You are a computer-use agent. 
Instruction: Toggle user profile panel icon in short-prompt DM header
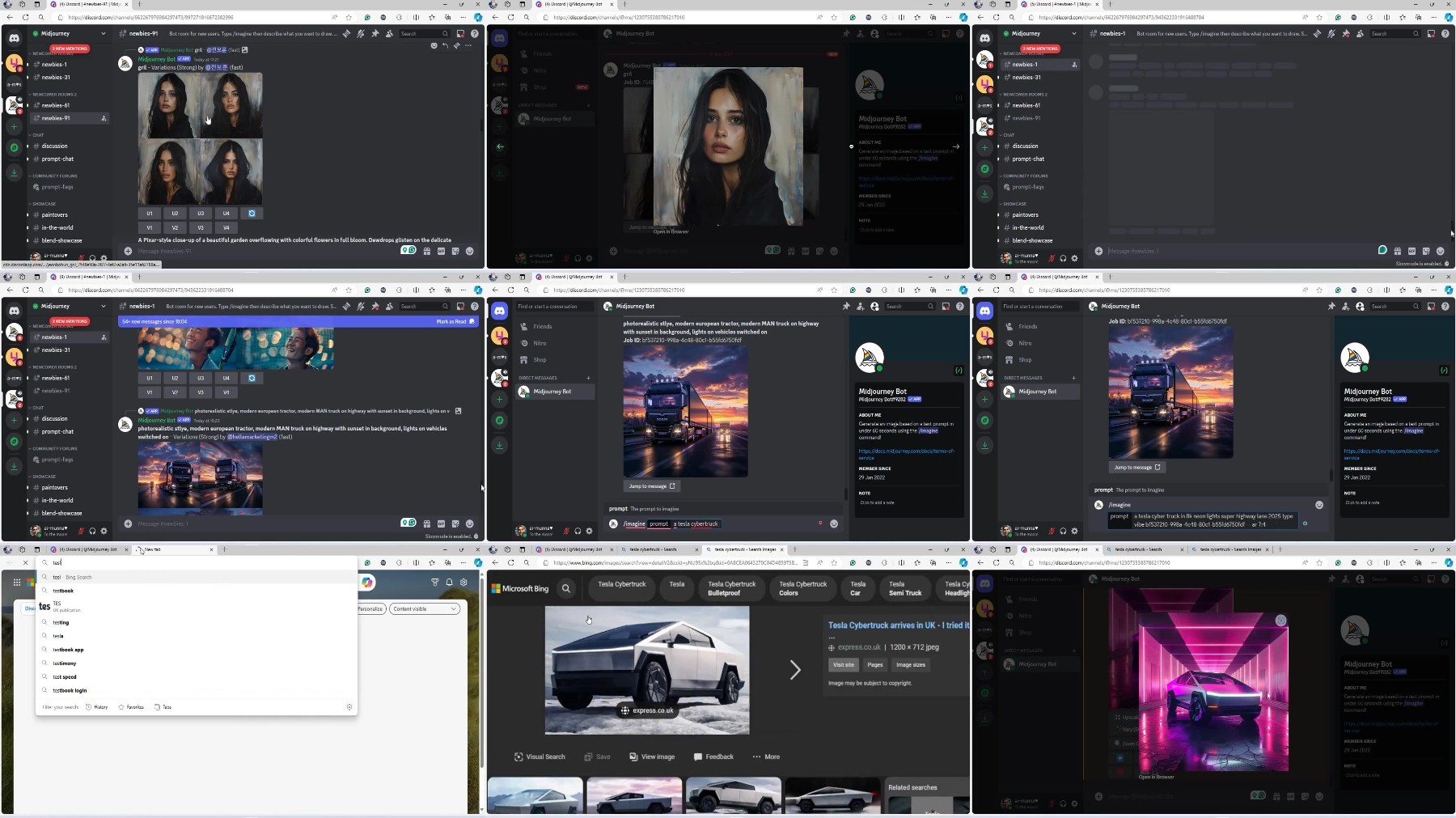(874, 306)
